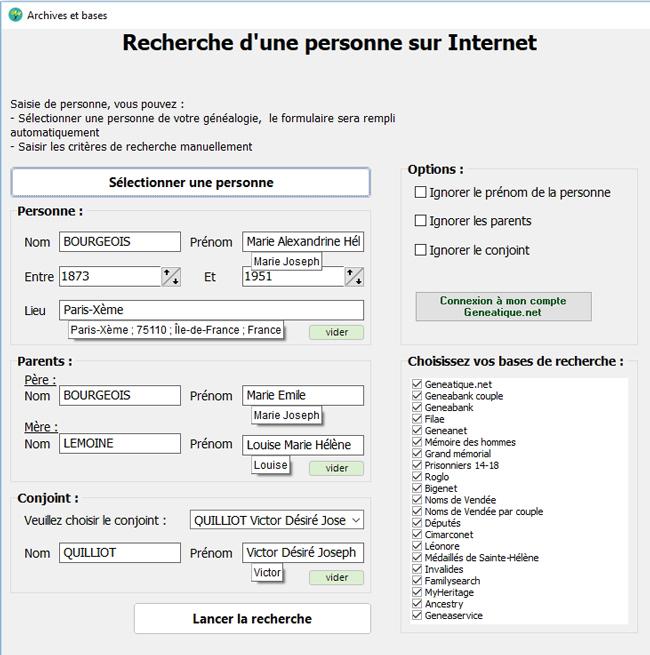
Task: Check the Ignorer le conjoint option
Action: click(x=420, y=250)
